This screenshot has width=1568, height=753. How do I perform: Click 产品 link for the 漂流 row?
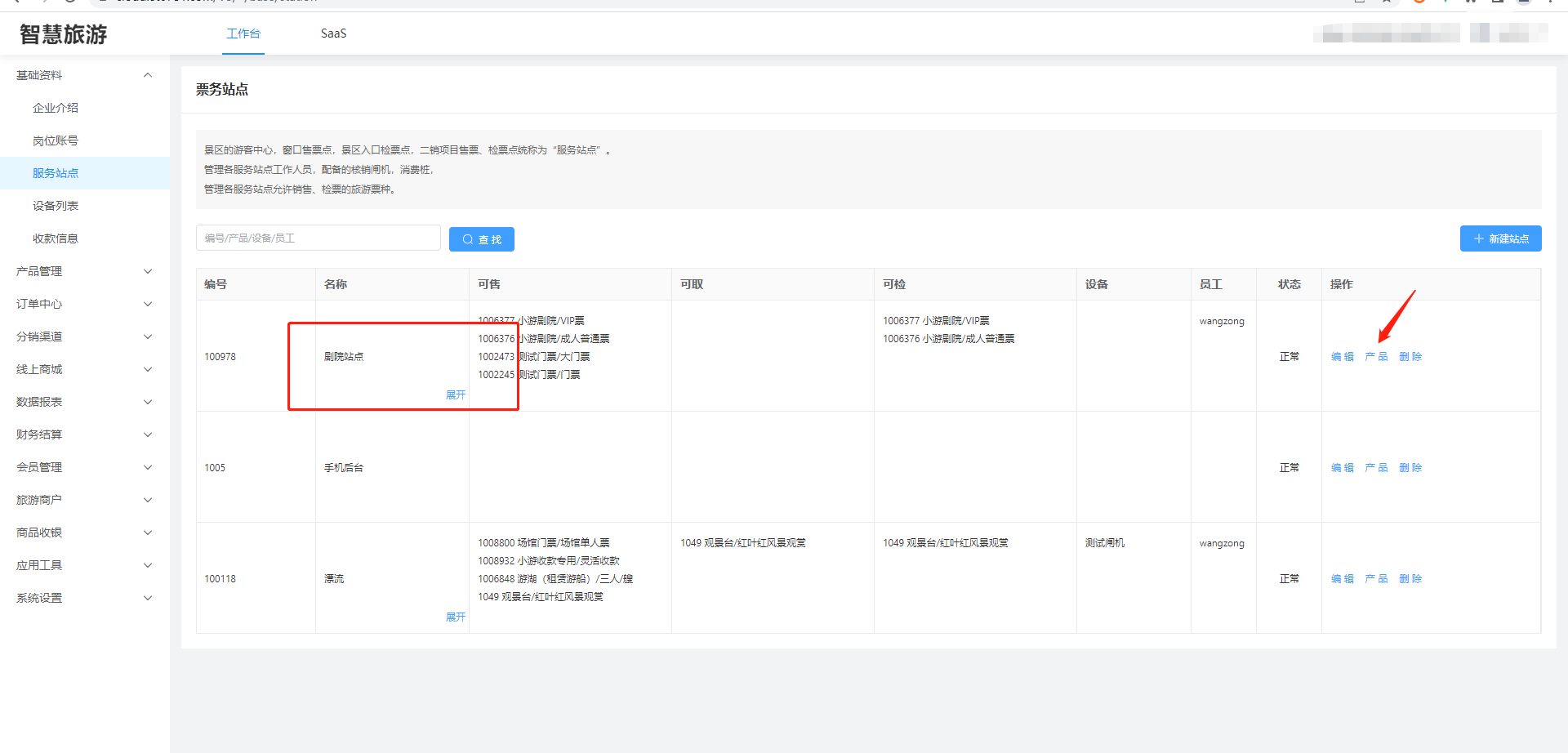(x=1376, y=579)
